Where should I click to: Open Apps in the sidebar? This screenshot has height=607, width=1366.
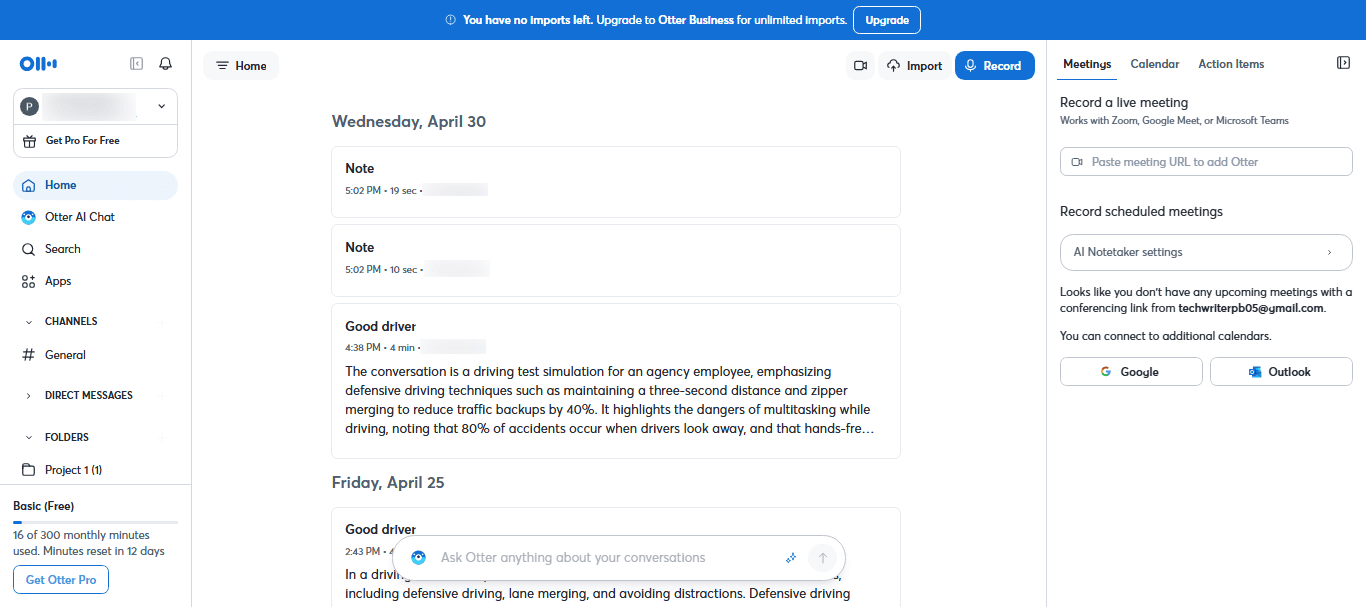(58, 281)
